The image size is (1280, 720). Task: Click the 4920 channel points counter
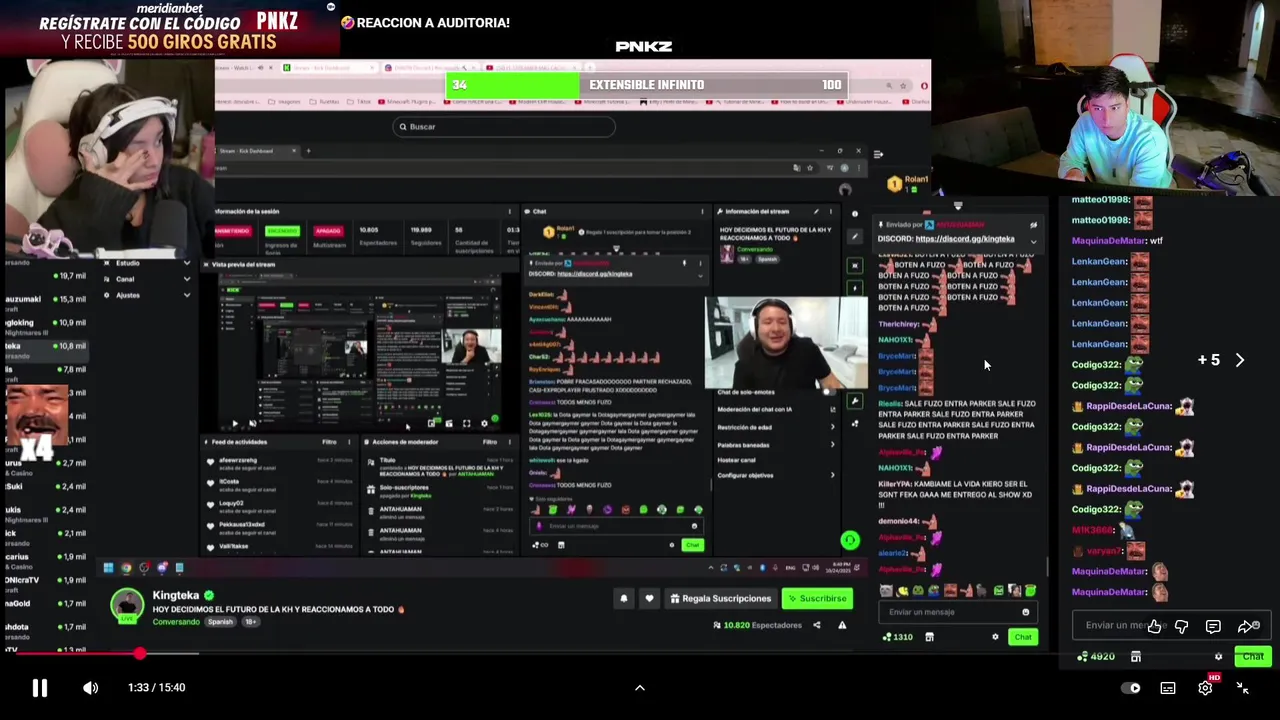(1095, 657)
